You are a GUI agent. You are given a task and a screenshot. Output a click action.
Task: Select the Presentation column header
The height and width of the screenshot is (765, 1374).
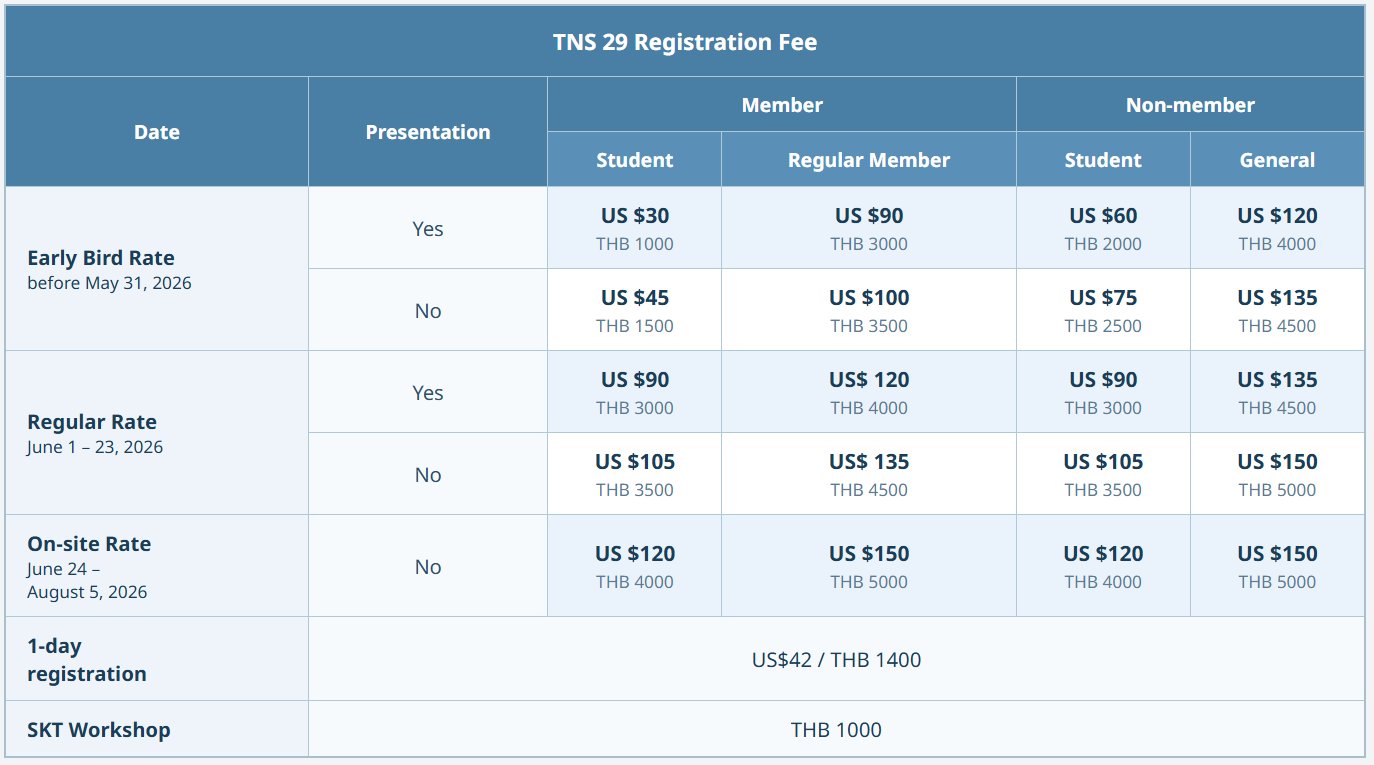point(428,132)
